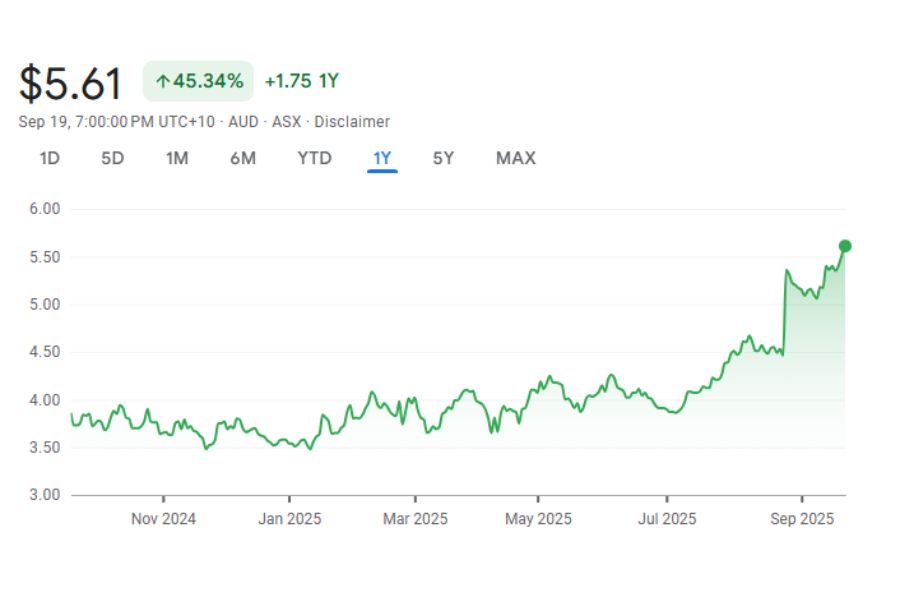Click the Jan 2025 axis label

(290, 519)
